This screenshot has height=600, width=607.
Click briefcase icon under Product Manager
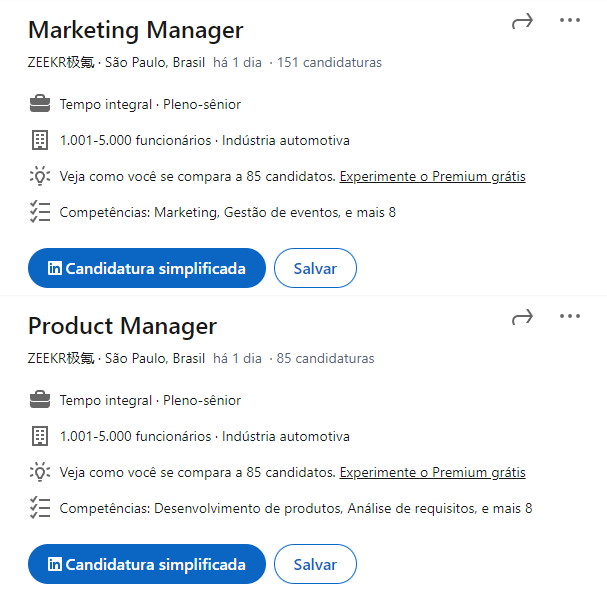pos(40,400)
